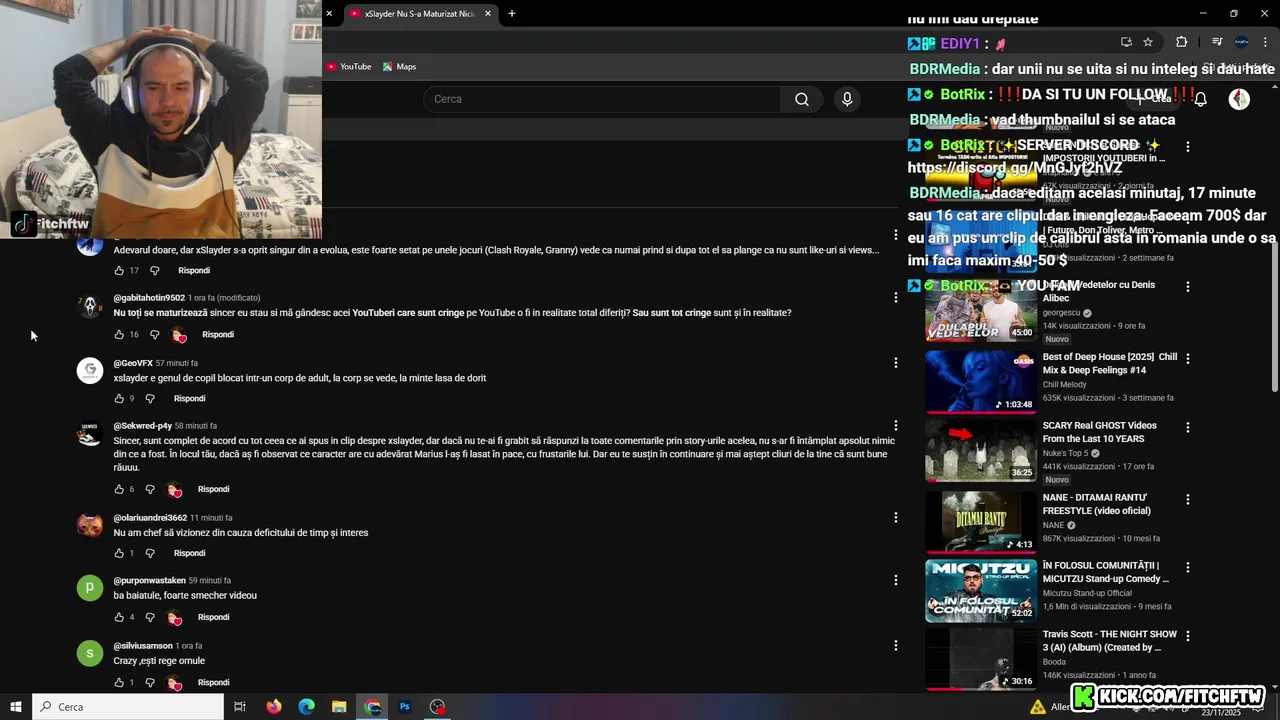Like the comment by @olariuandrei3662
The width and height of the screenshot is (1280, 720).
[119, 554]
